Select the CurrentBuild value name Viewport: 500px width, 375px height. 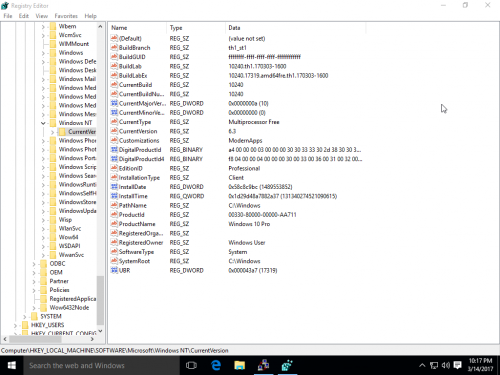(135, 85)
